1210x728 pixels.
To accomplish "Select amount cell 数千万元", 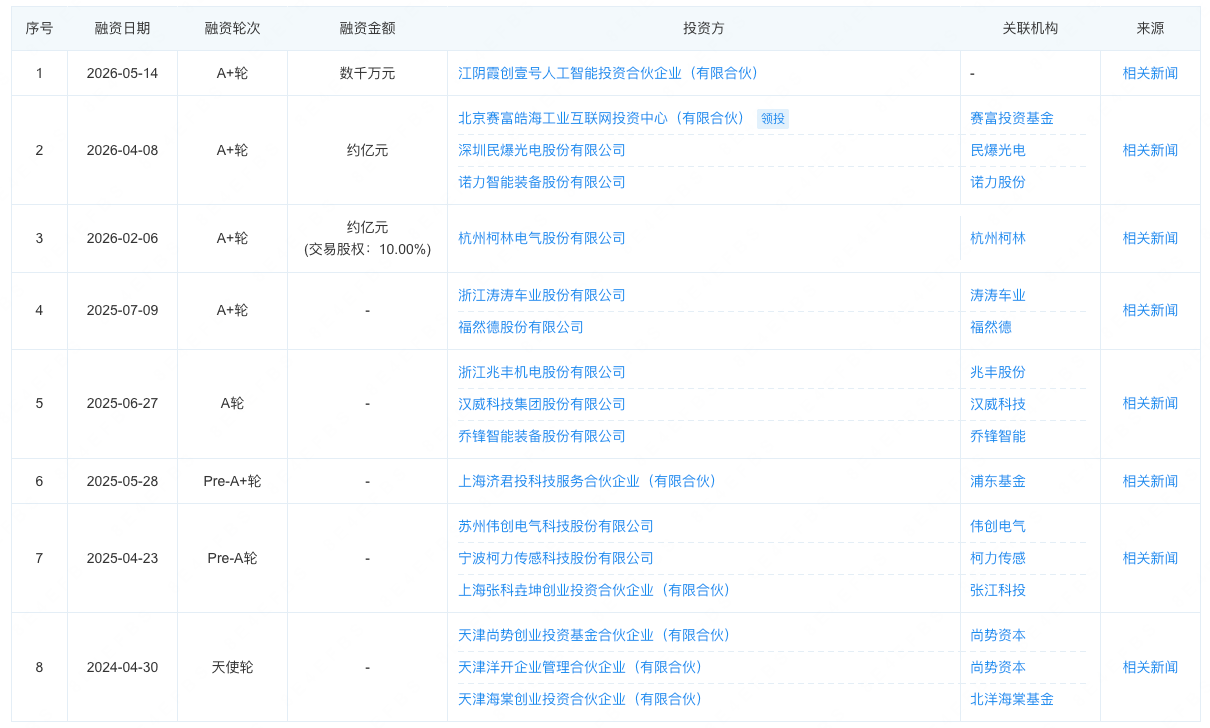I will pyautogui.click(x=367, y=73).
